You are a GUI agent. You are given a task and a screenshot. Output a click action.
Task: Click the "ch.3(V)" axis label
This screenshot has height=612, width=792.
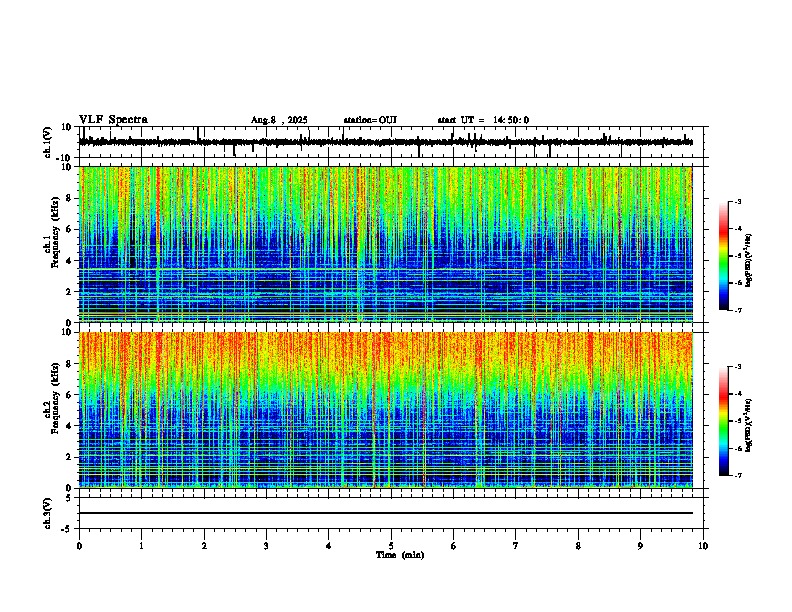[x=48, y=514]
